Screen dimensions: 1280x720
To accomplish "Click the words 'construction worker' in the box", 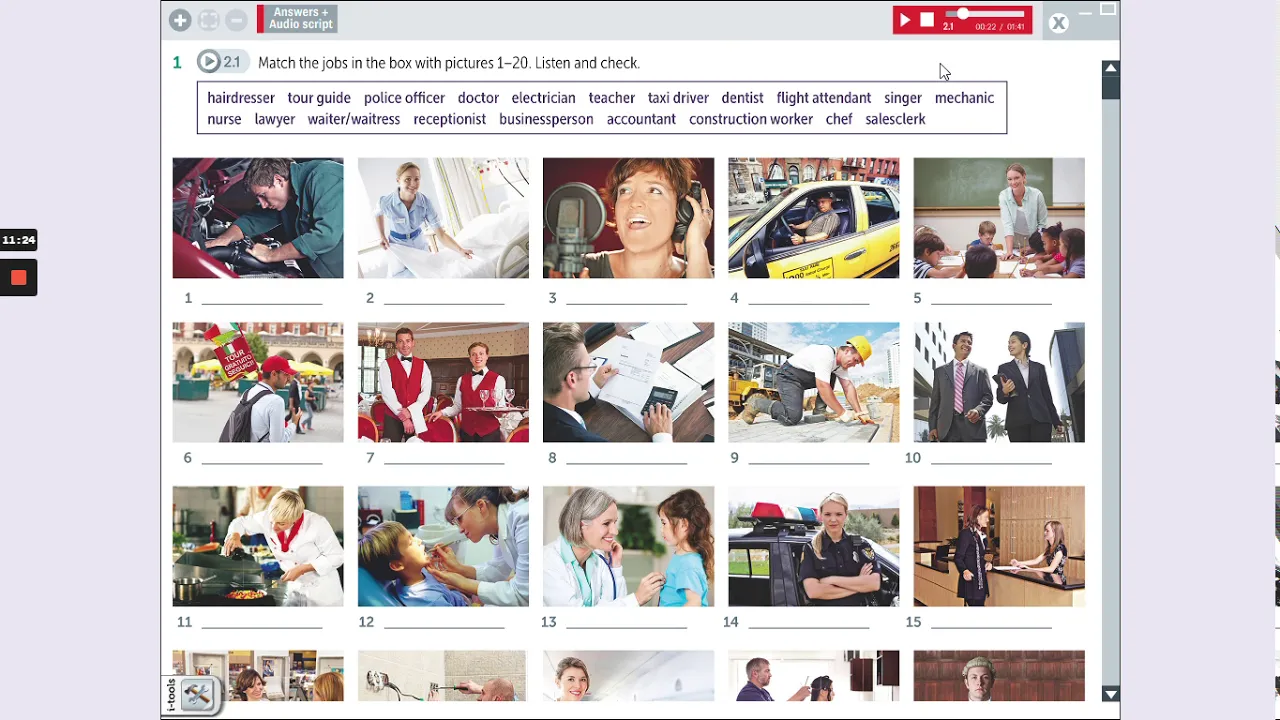I will click(x=751, y=119).
